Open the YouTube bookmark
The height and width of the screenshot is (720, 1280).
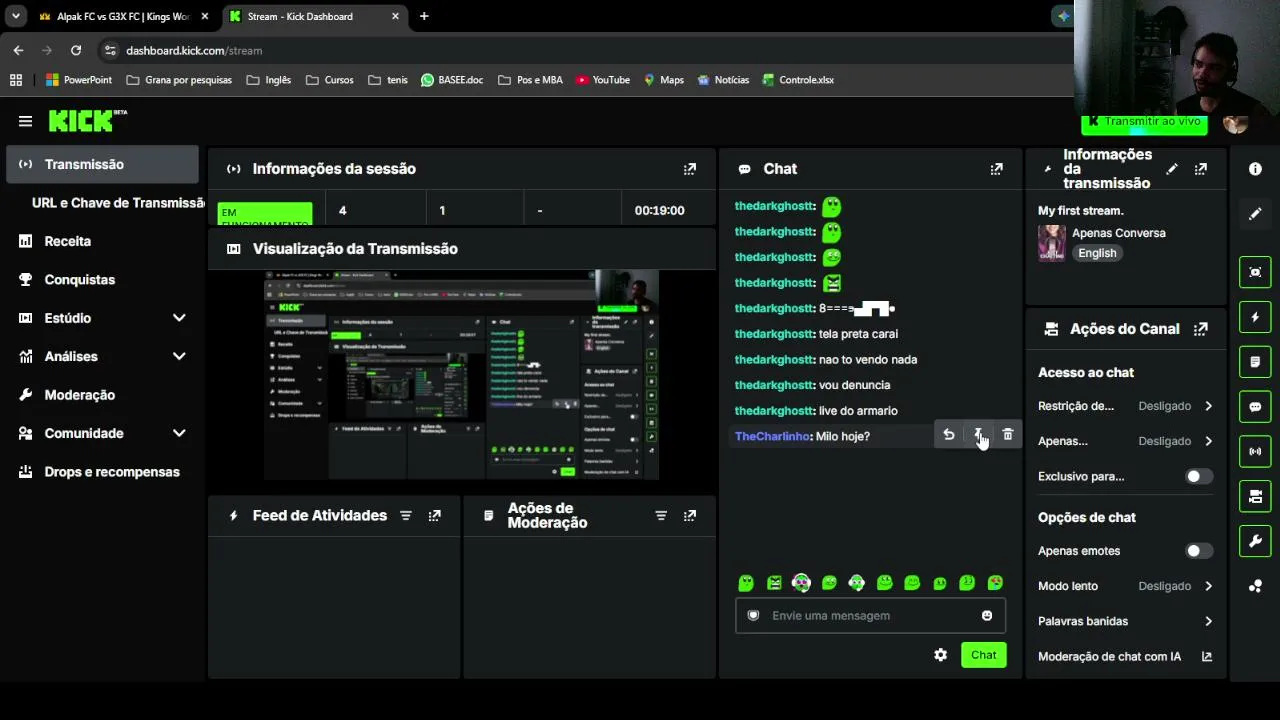[x=603, y=80]
